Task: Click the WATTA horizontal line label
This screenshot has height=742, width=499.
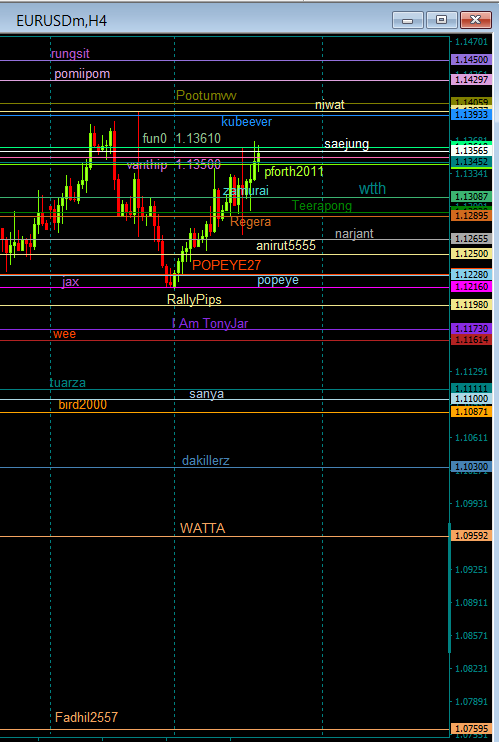Action: [203, 528]
